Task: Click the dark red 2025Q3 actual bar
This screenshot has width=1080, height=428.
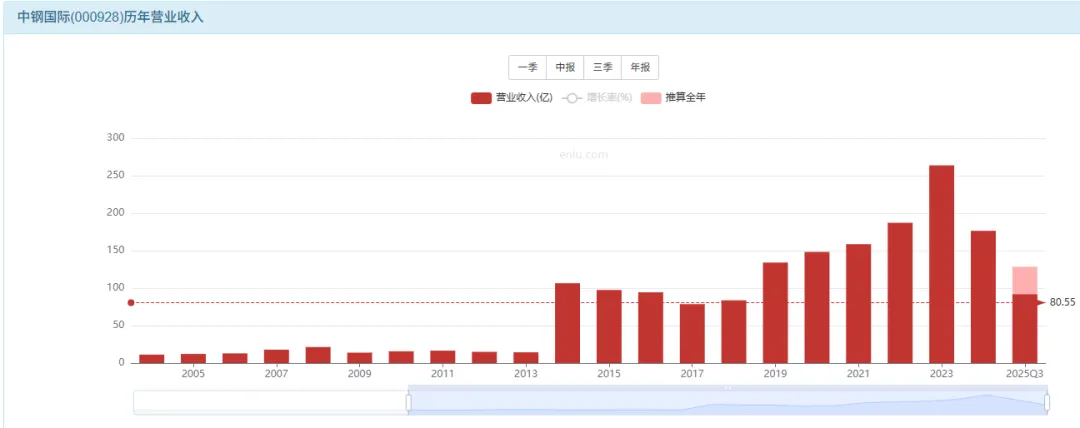Action: (1025, 329)
